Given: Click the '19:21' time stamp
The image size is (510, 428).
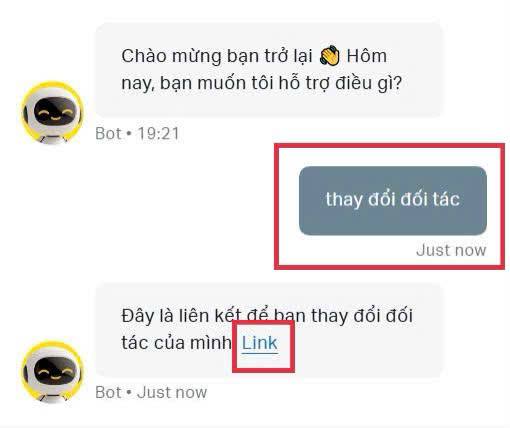Looking at the screenshot, I should 158,134.
